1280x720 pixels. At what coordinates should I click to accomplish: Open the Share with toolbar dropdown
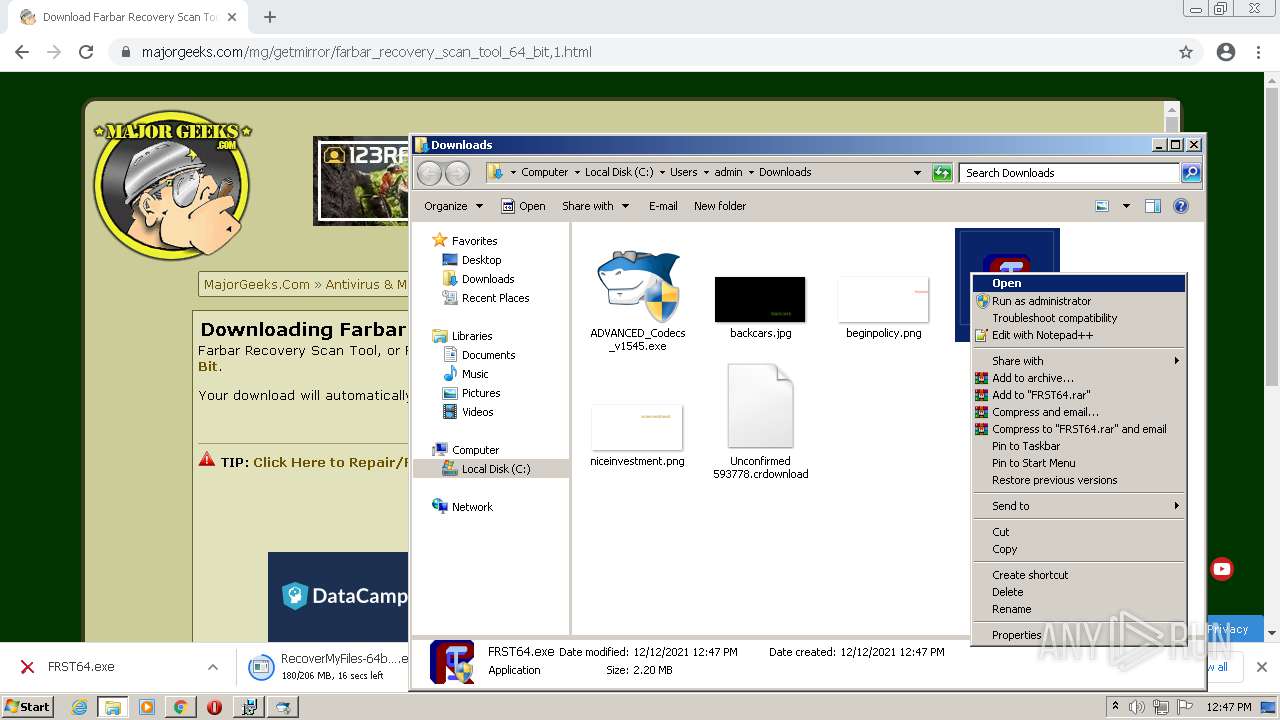[x=595, y=206]
